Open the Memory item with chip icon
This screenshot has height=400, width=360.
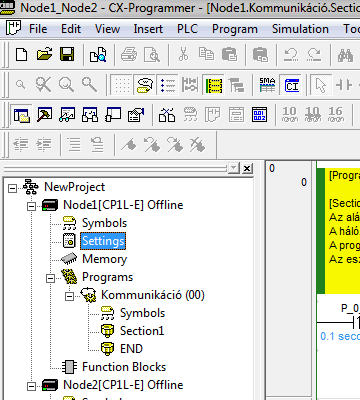click(104, 259)
